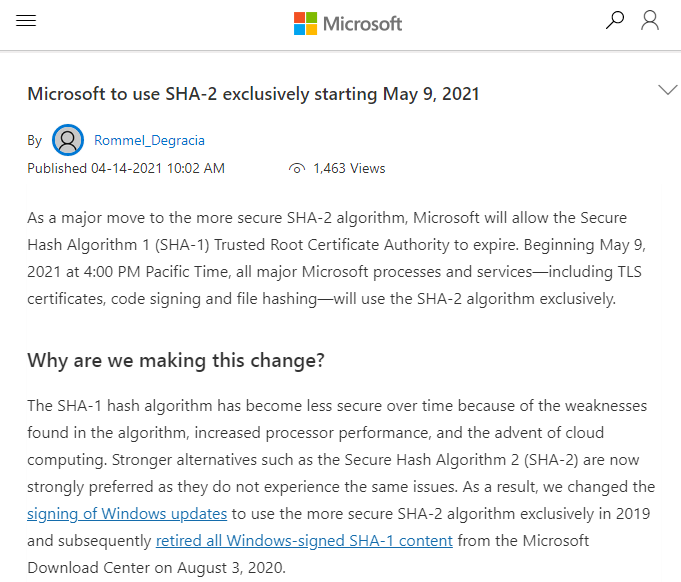Click the first paragraph starting 'As a major move'
681x582 pixels.
click(340, 258)
